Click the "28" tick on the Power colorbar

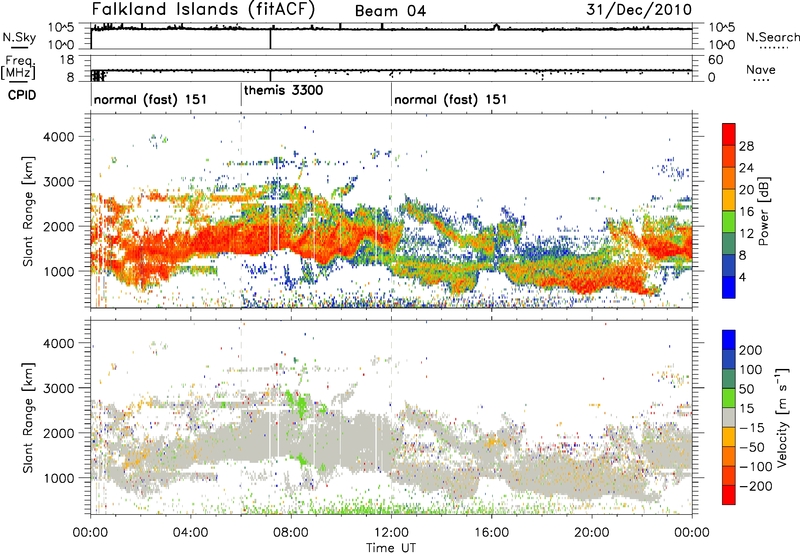pos(746,146)
